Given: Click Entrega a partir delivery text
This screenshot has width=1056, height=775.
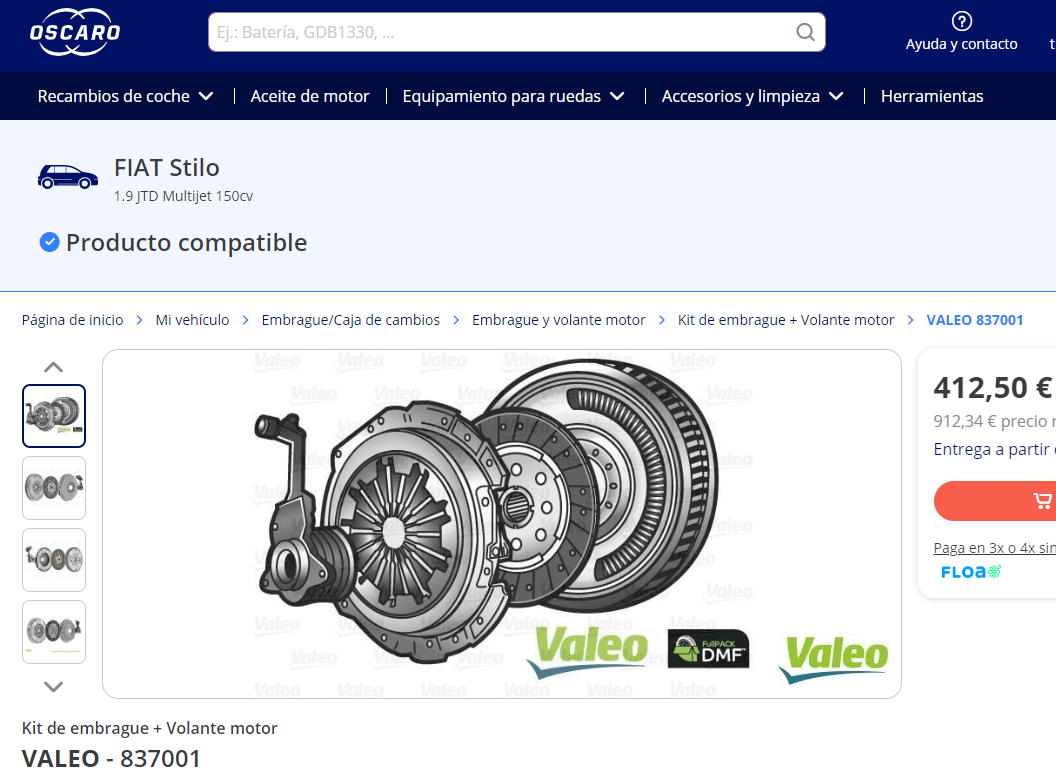Looking at the screenshot, I should [x=994, y=449].
